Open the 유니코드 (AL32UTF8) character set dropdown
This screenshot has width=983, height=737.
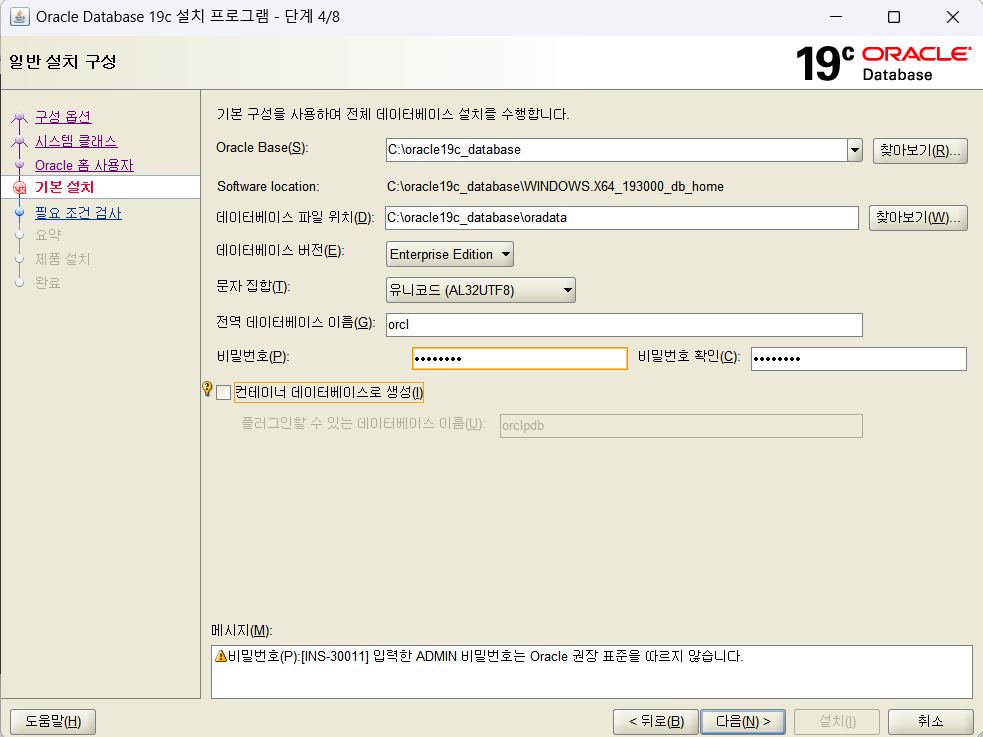(x=480, y=290)
